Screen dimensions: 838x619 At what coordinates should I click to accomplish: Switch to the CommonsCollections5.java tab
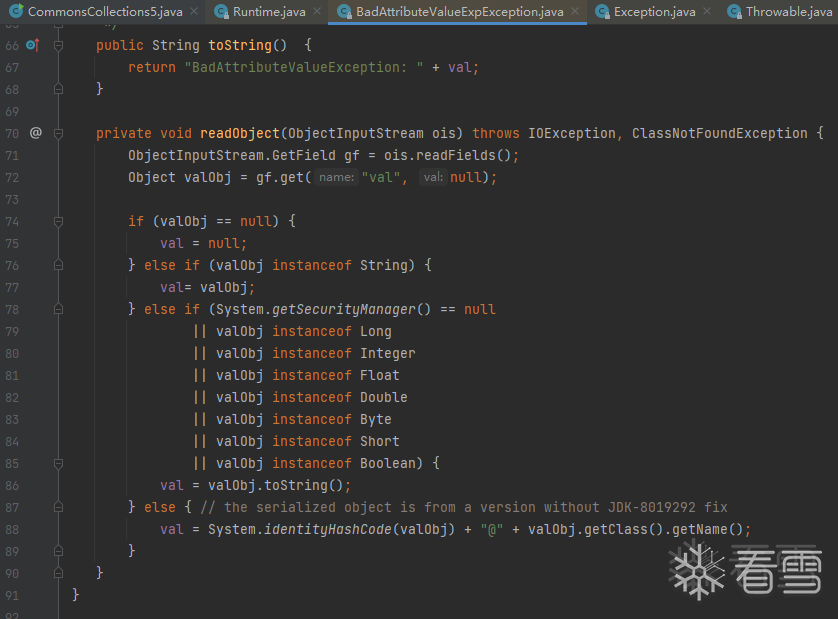pyautogui.click(x=104, y=11)
